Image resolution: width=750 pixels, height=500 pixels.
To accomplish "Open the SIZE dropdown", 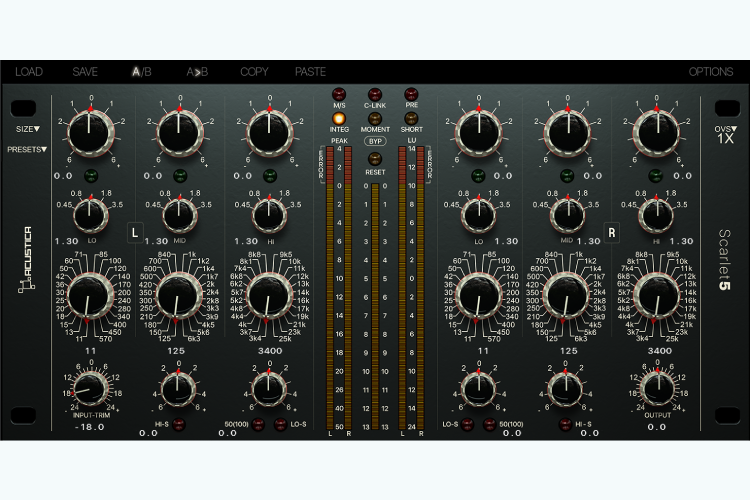I will (x=28, y=129).
